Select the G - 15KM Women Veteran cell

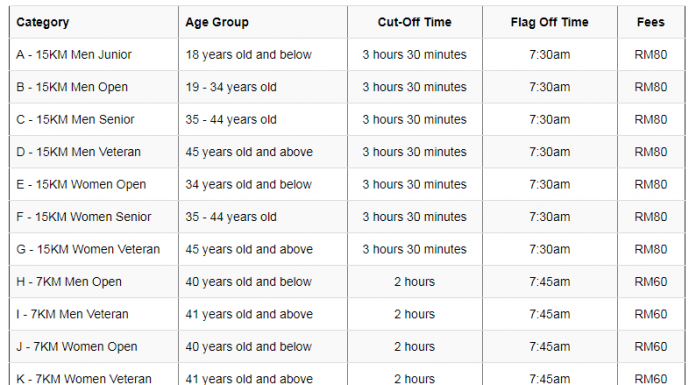(x=94, y=249)
